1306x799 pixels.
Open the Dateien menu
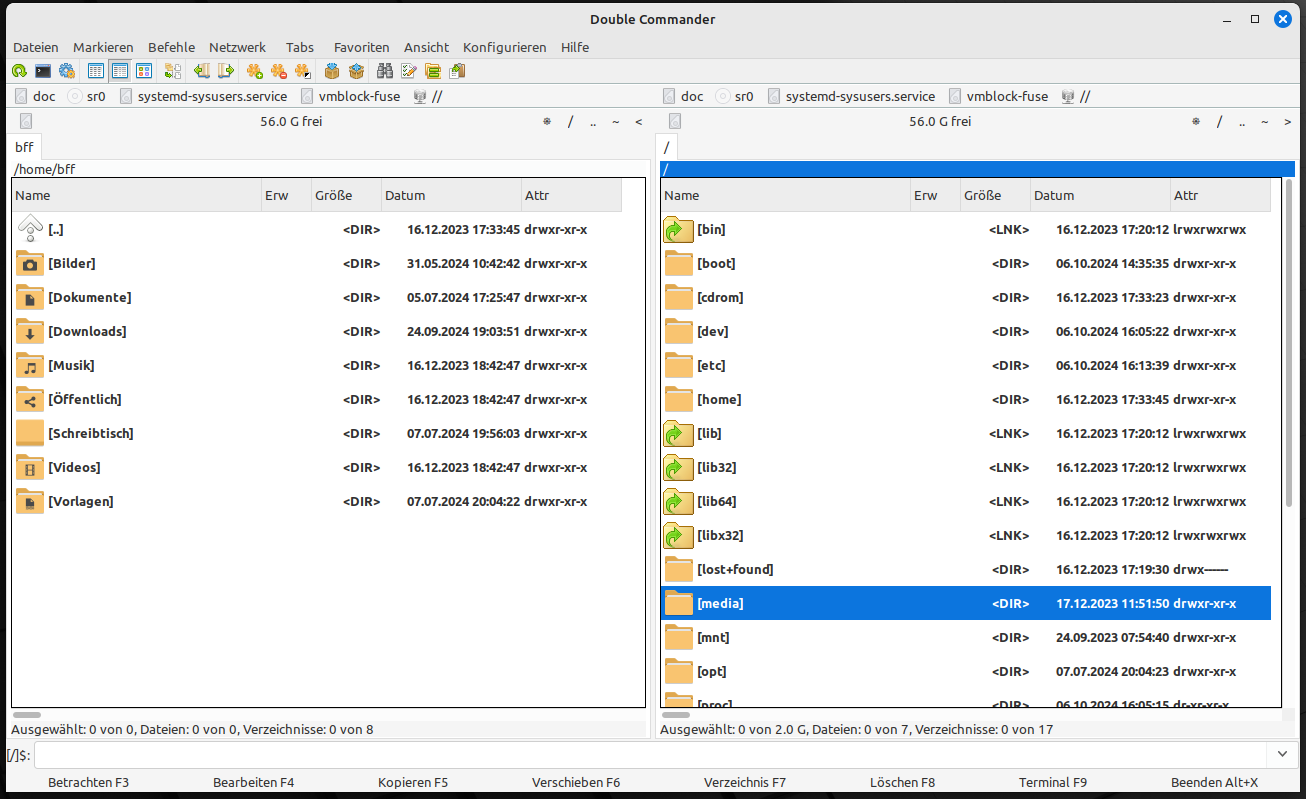pos(36,47)
